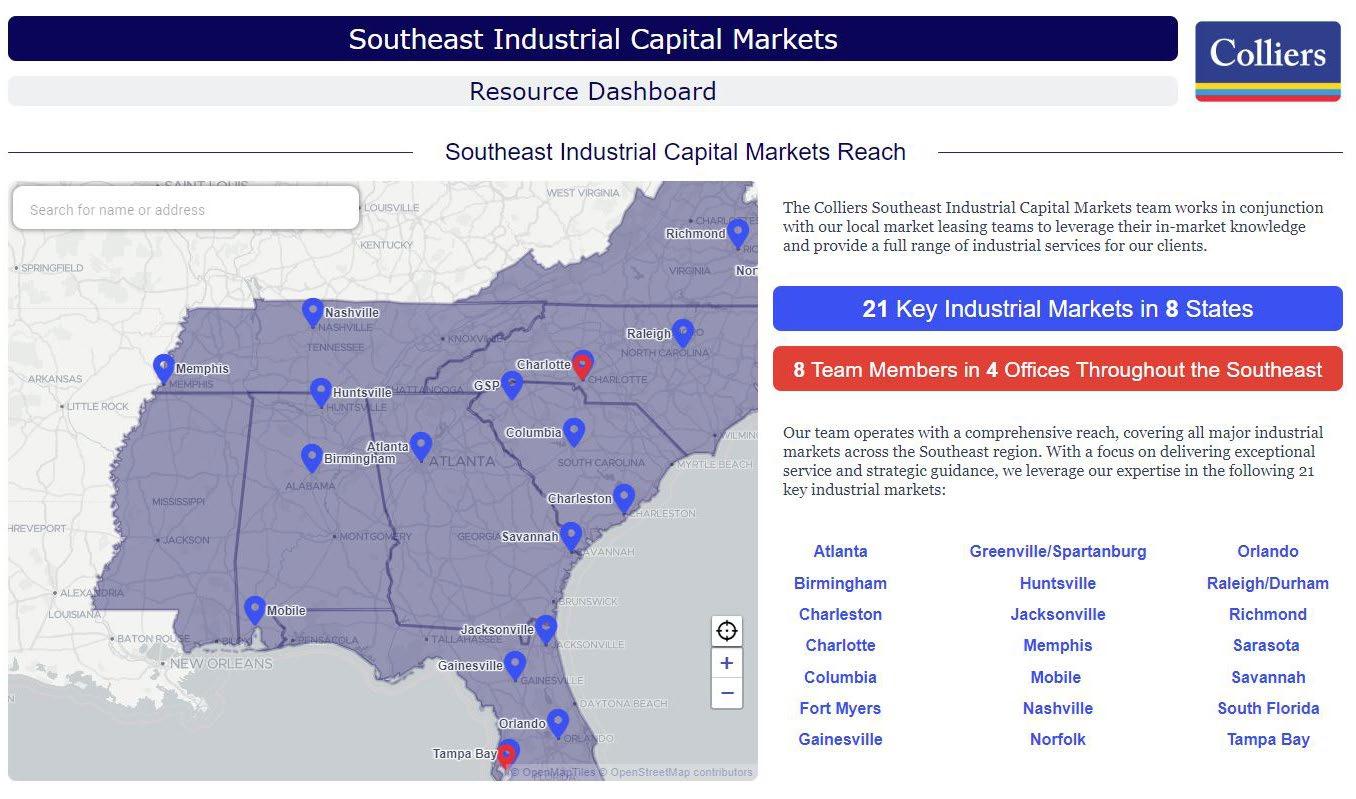Click the Resource Dashboard subtitle
This screenshot has width=1356, height=799.
click(593, 91)
